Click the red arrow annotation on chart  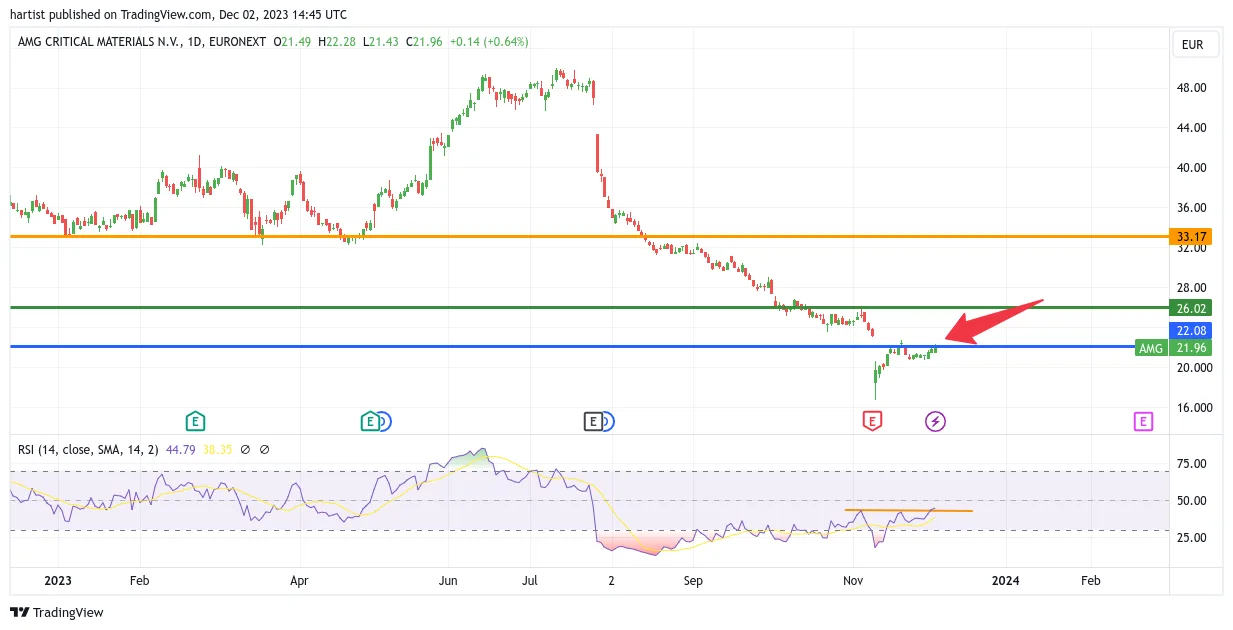pos(995,322)
